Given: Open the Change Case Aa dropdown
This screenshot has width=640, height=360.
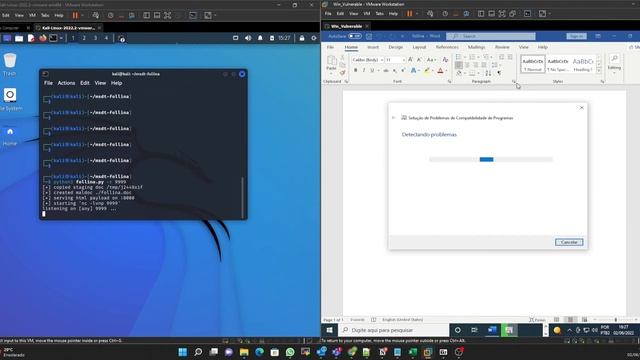Looking at the screenshot, I should (430, 60).
